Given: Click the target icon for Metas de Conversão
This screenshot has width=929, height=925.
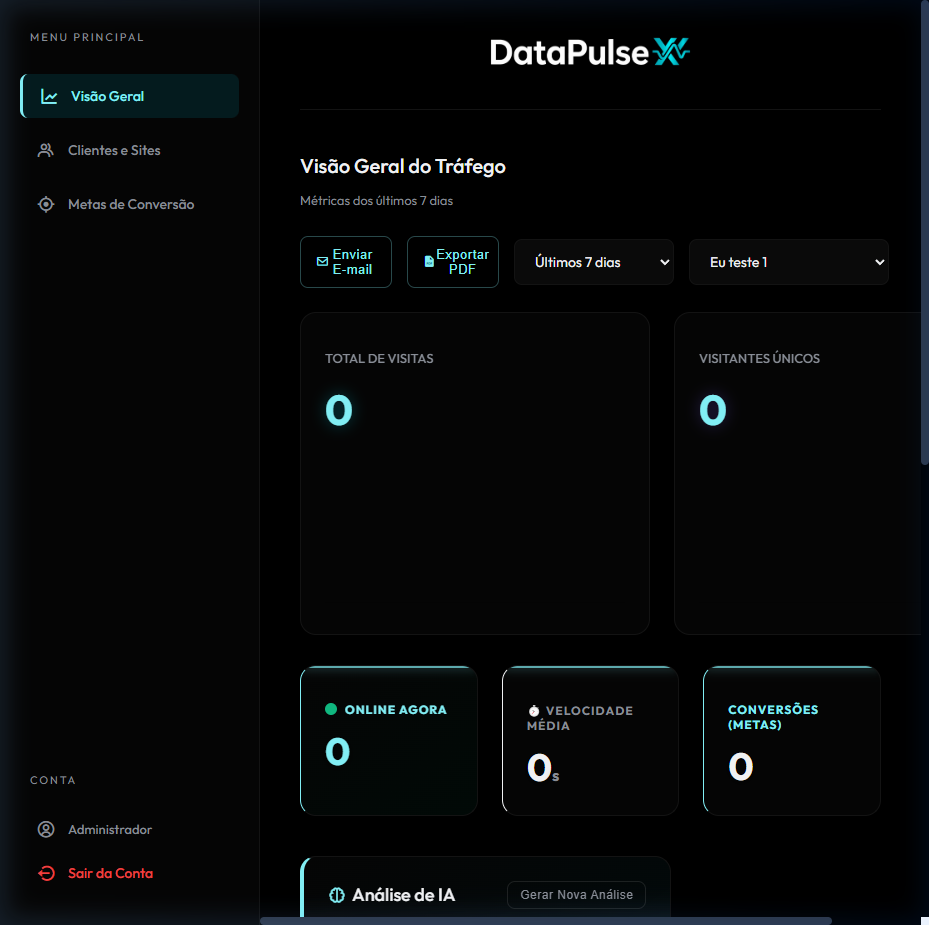Looking at the screenshot, I should point(45,205).
